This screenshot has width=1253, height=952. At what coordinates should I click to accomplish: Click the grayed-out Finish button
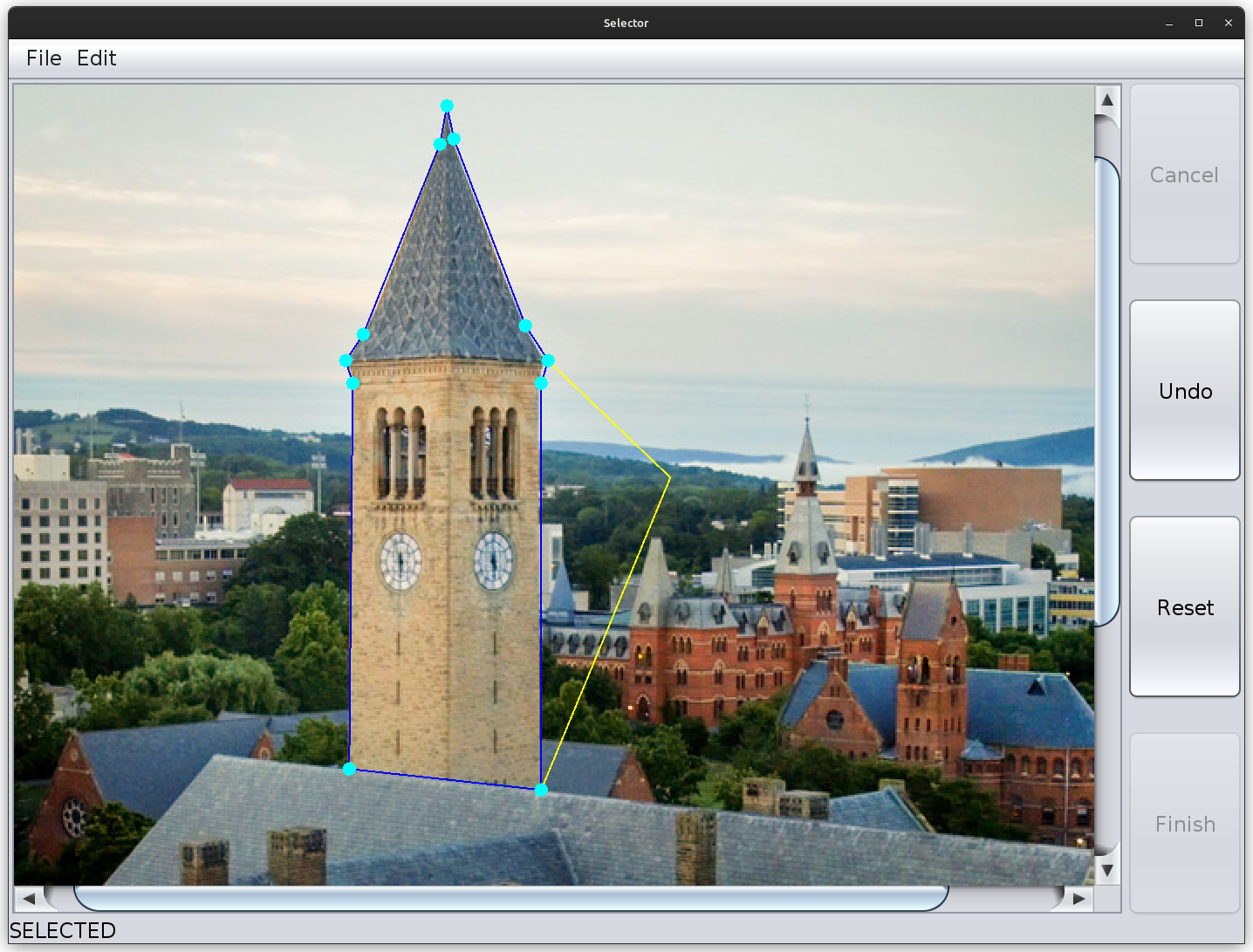point(1184,824)
